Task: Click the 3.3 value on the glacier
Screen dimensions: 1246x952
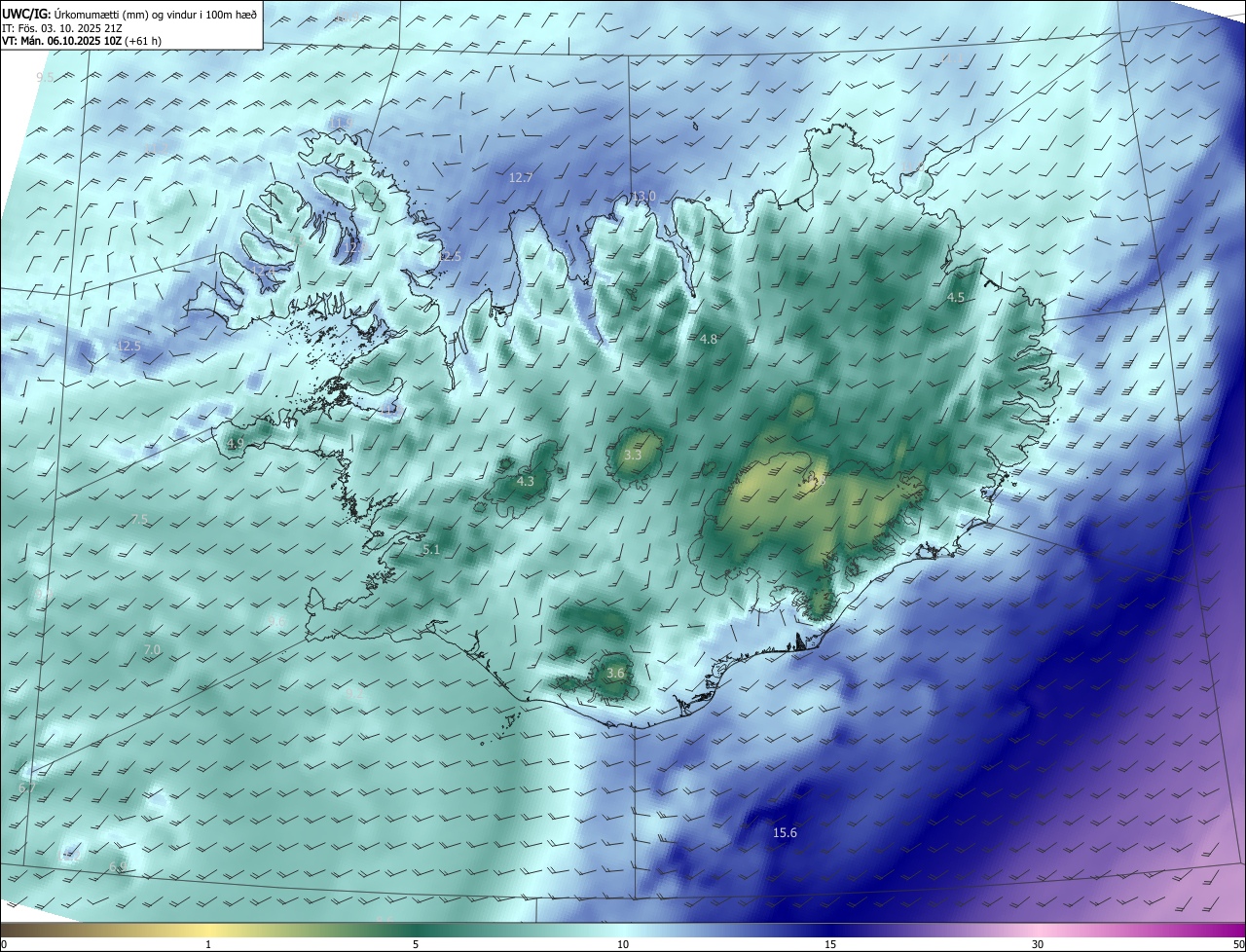Action: (633, 456)
